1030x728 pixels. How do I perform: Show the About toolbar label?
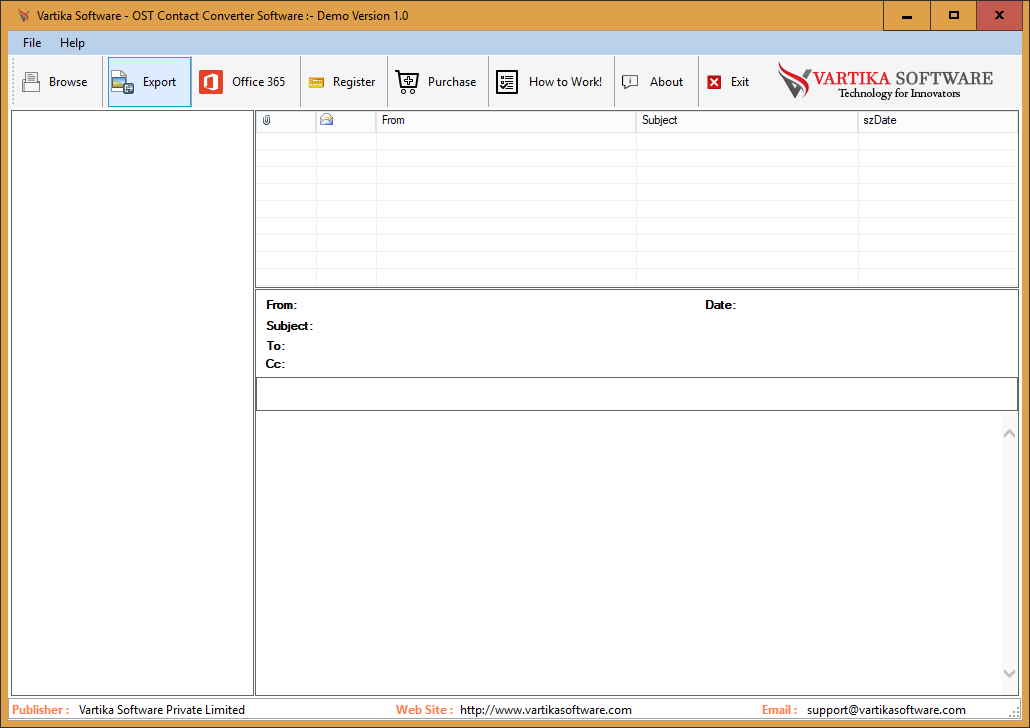coord(667,82)
